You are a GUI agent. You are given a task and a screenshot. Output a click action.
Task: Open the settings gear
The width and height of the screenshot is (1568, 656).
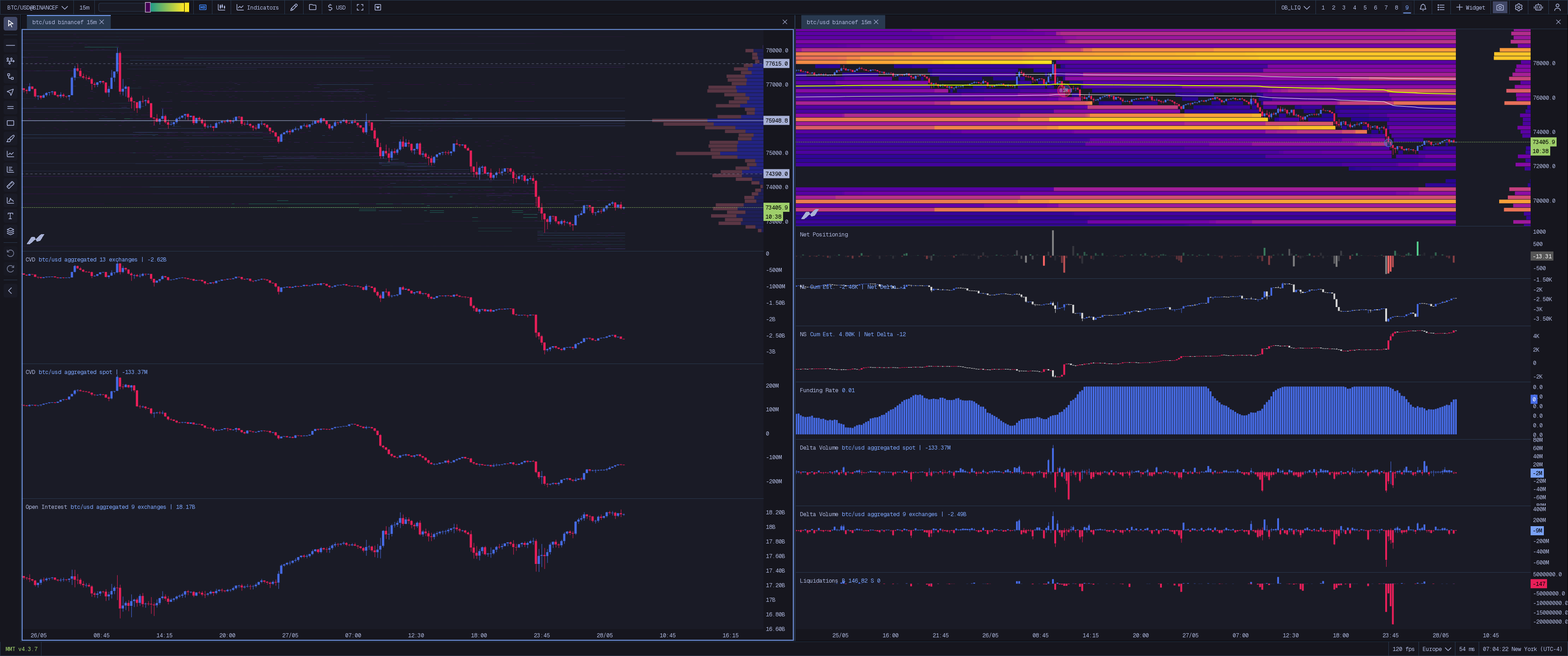pyautogui.click(x=1519, y=7)
